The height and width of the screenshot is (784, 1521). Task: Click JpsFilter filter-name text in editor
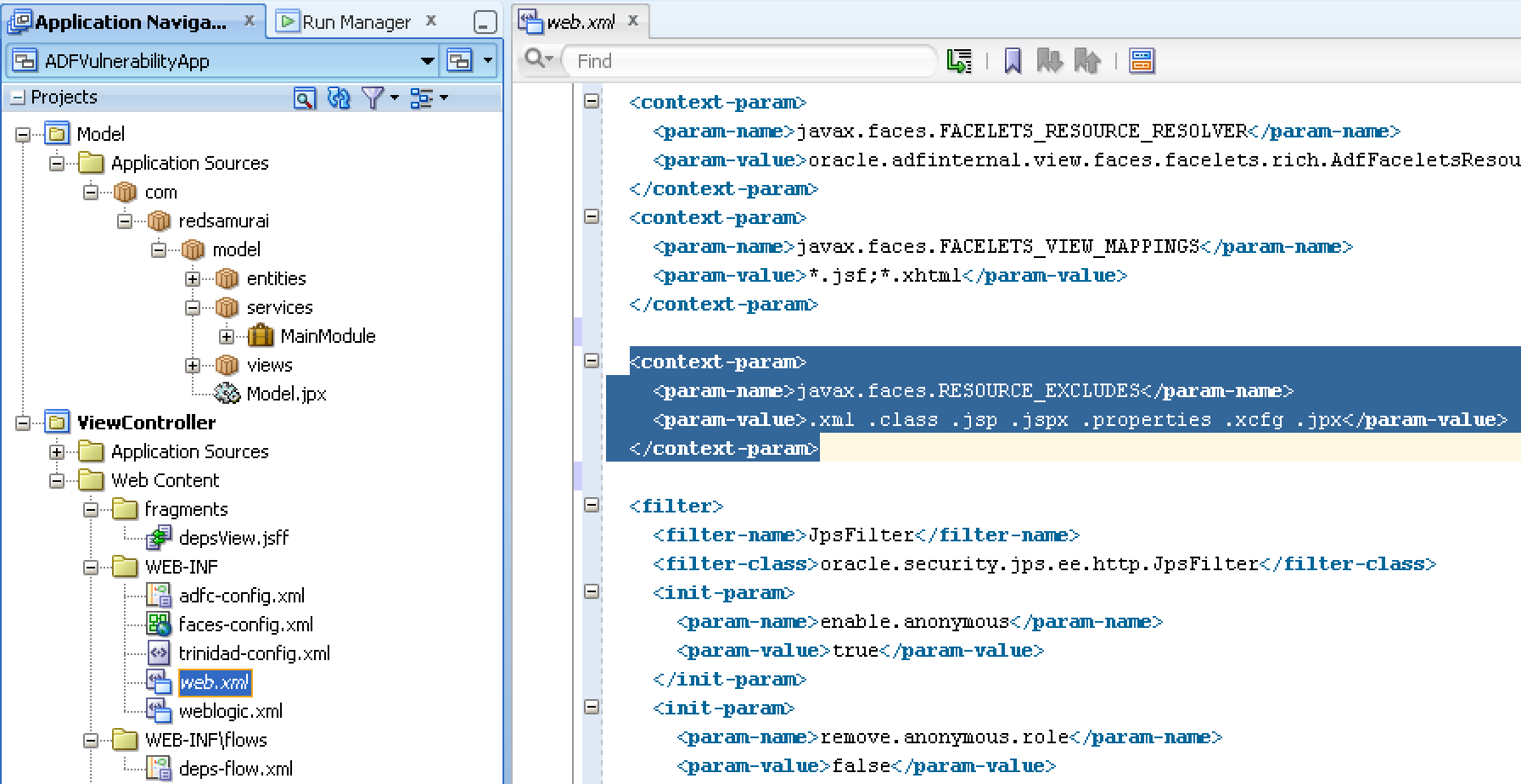pos(861,535)
